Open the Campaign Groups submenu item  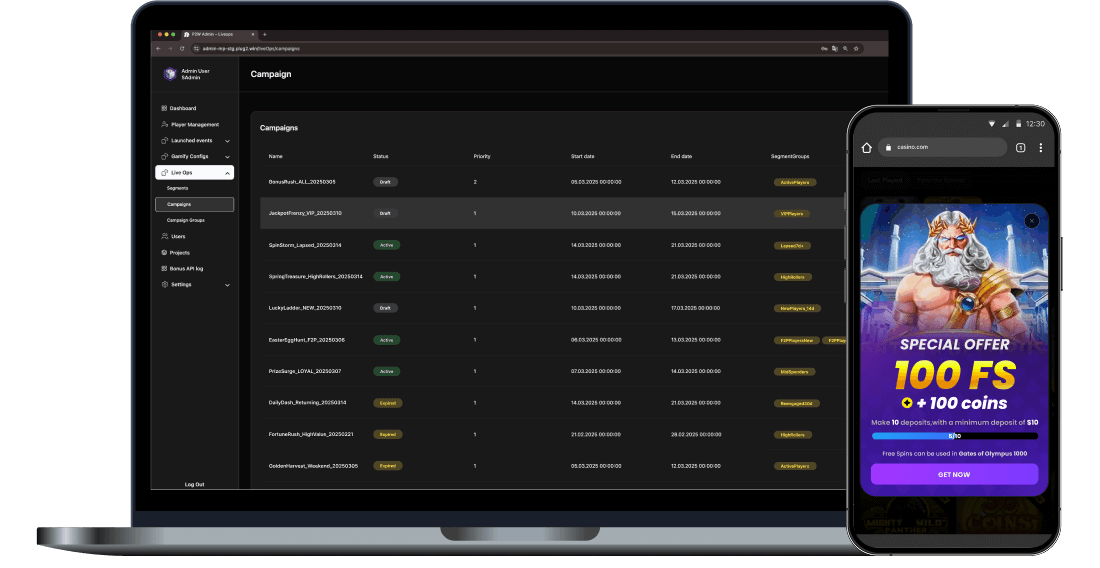tap(186, 220)
